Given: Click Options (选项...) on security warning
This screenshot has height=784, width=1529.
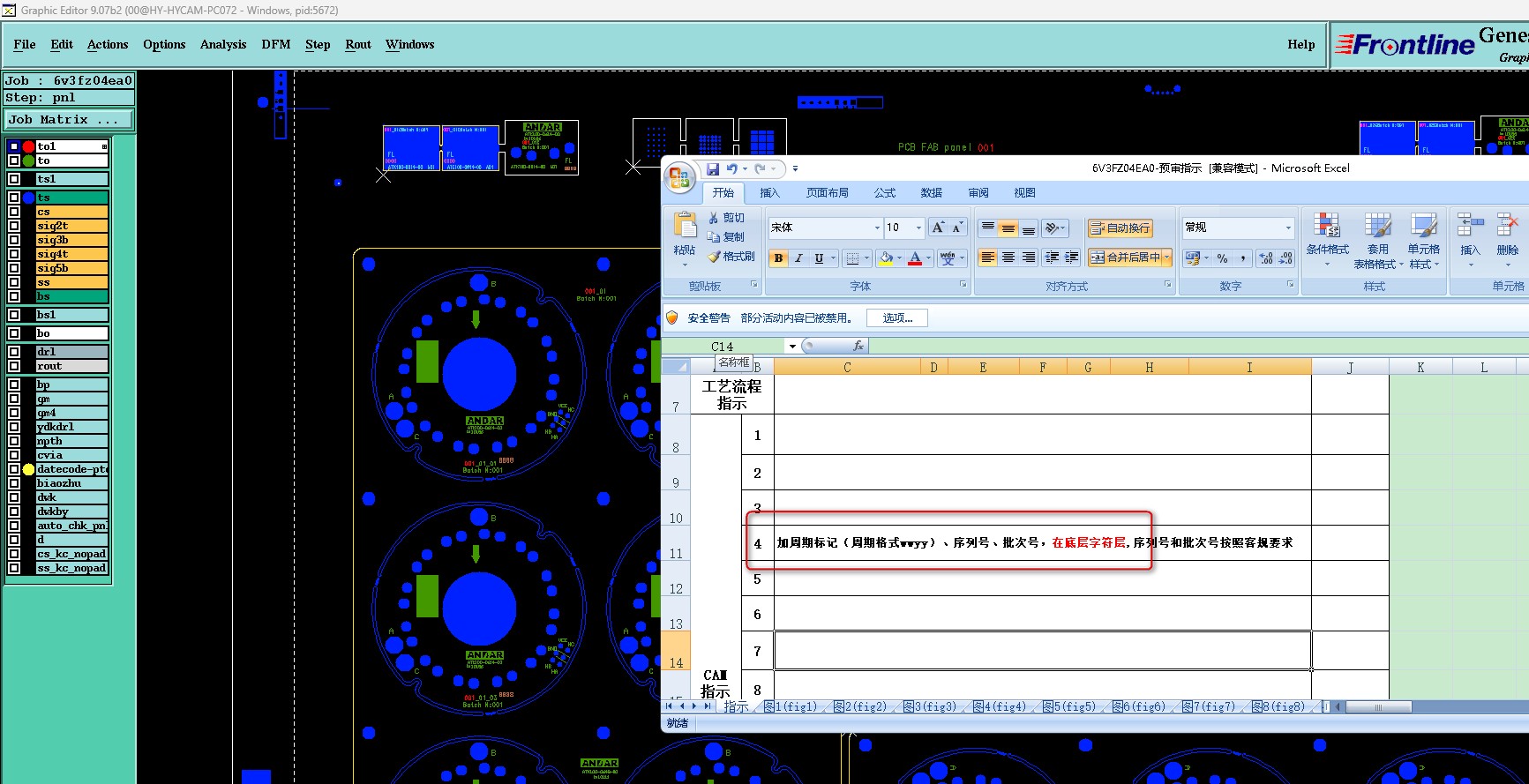Looking at the screenshot, I should point(897,318).
